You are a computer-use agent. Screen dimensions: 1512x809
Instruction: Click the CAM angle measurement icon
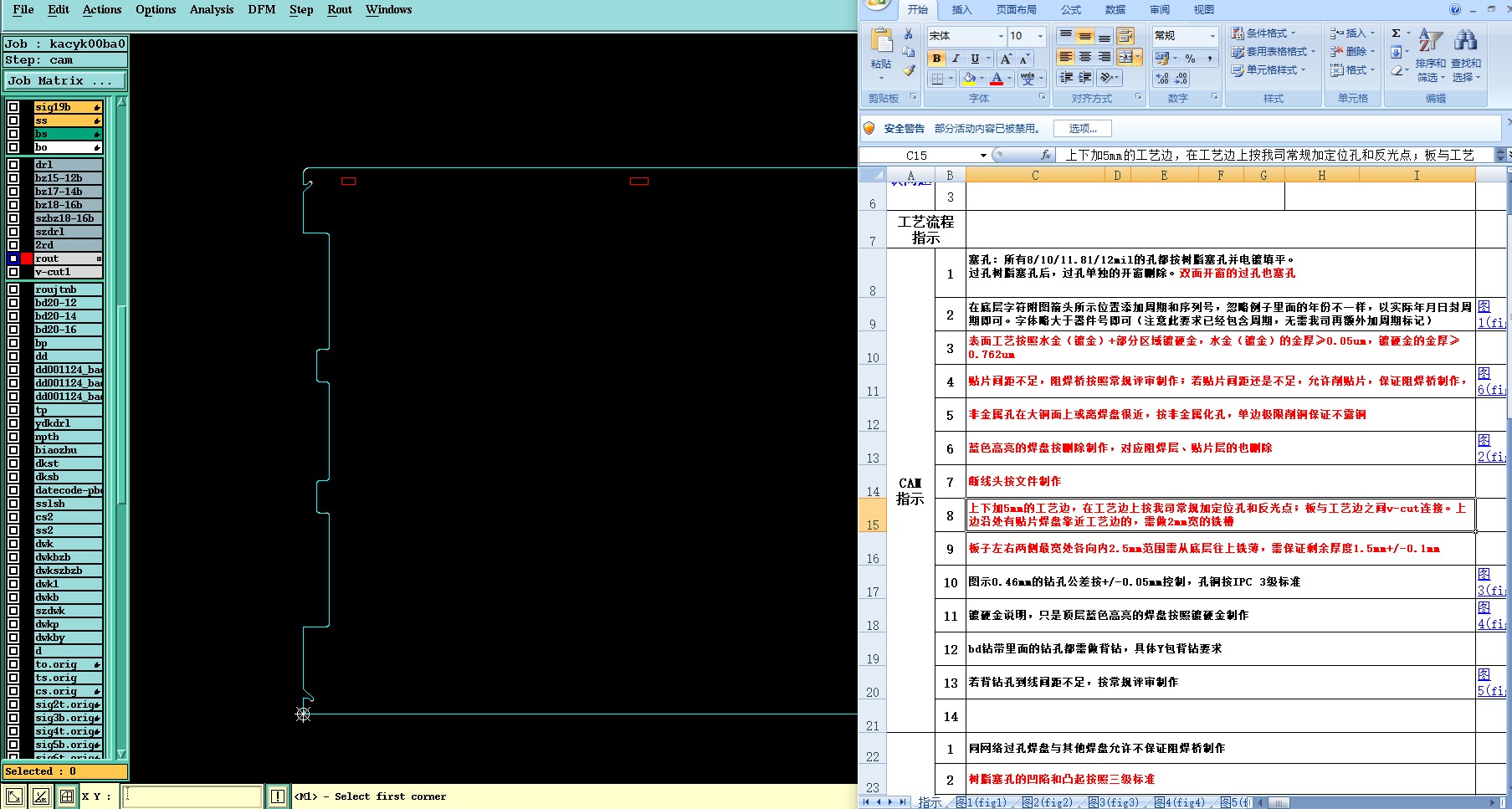click(40, 796)
